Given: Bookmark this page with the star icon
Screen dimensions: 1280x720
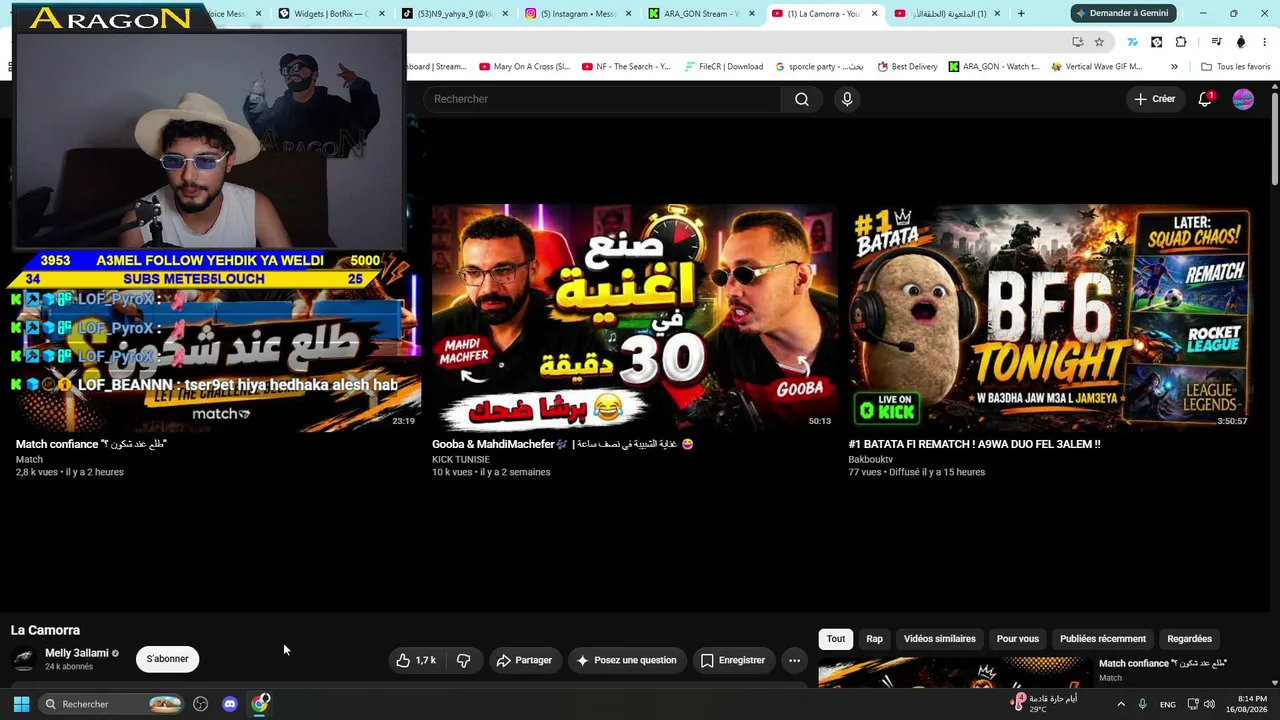Looking at the screenshot, I should point(1099,42).
